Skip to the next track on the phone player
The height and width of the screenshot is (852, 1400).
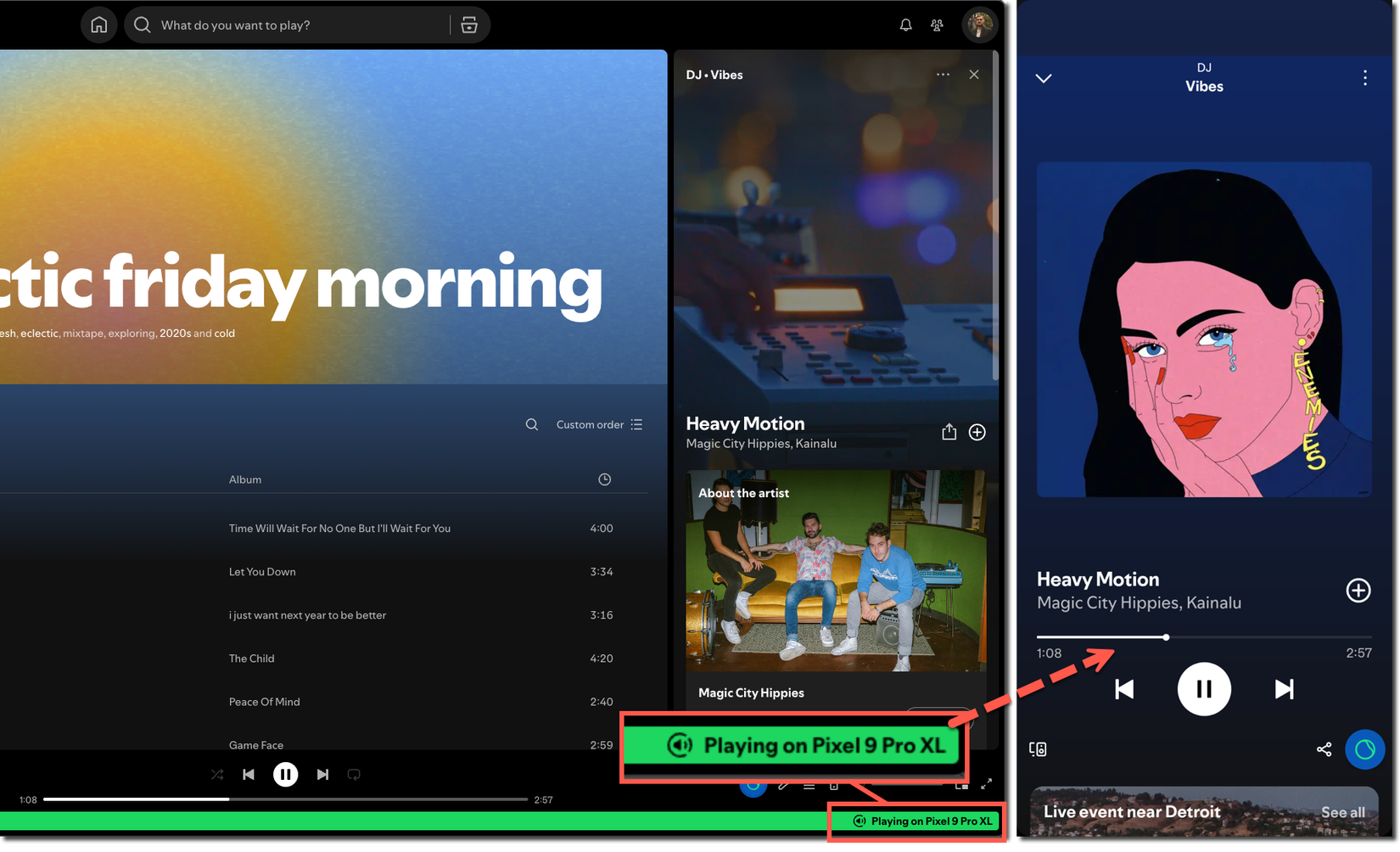coord(1284,689)
